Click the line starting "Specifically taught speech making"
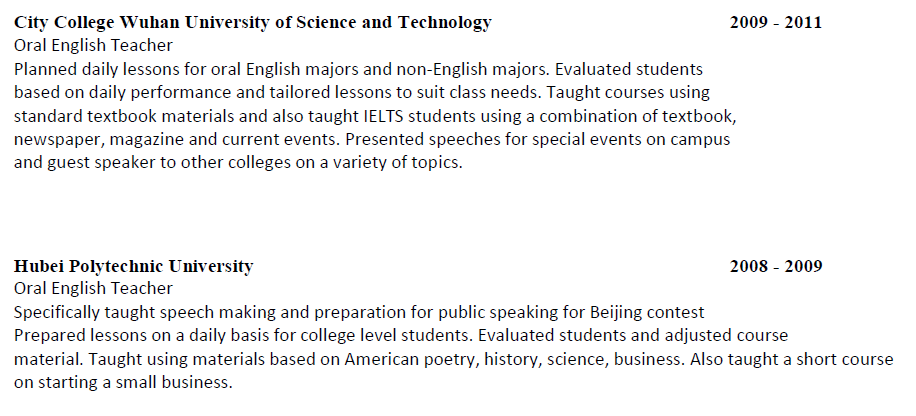The height and width of the screenshot is (416, 916). click(359, 311)
